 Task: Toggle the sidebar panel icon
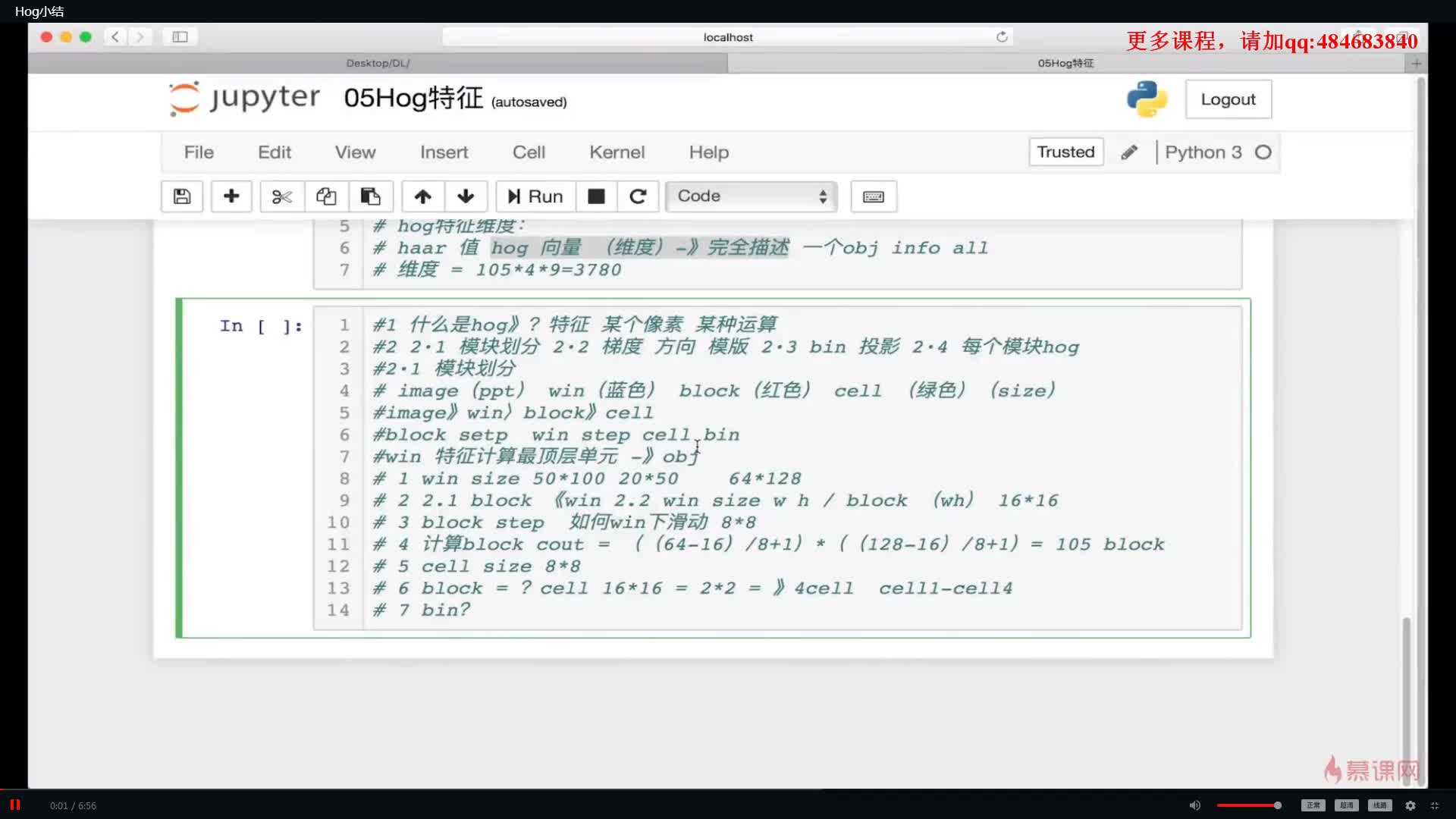(179, 37)
